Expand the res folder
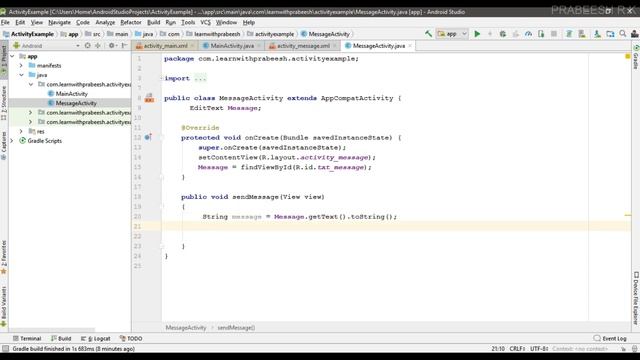The height and width of the screenshot is (360, 640). pos(21,131)
